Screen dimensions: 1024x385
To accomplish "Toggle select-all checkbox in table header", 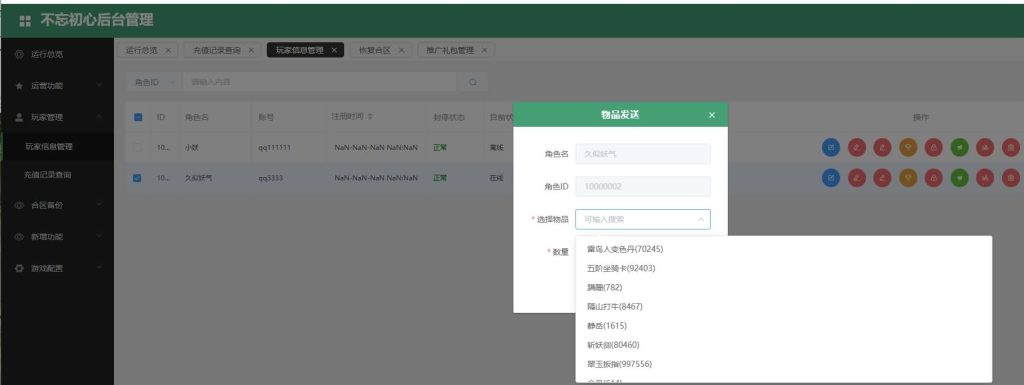I will pyautogui.click(x=138, y=117).
